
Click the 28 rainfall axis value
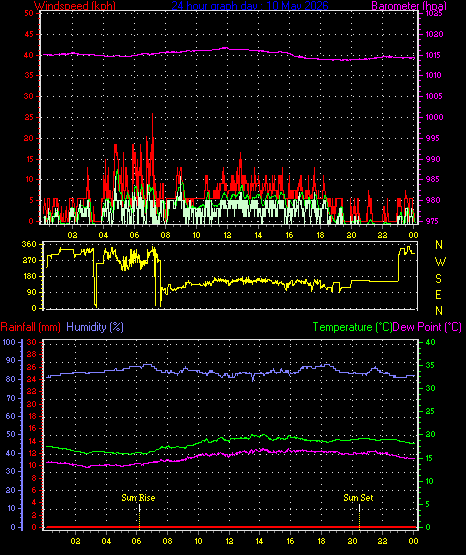pos(32,354)
